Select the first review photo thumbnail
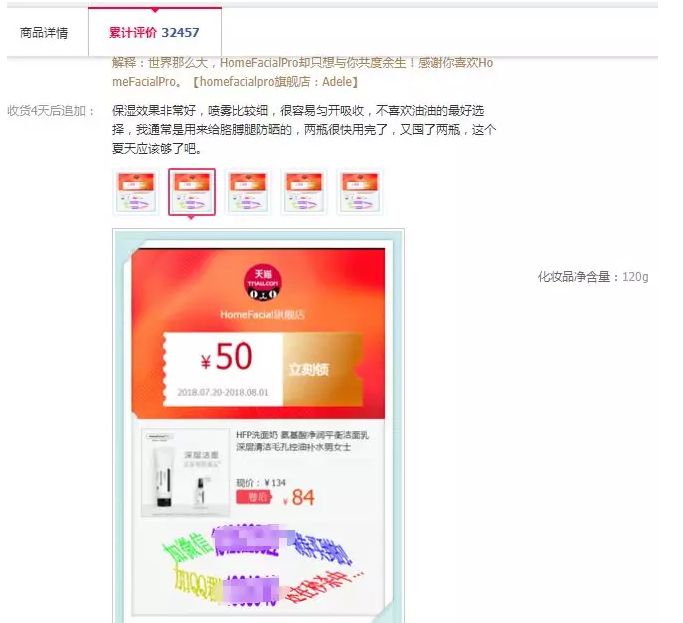This screenshot has height=623, width=683. [x=136, y=192]
